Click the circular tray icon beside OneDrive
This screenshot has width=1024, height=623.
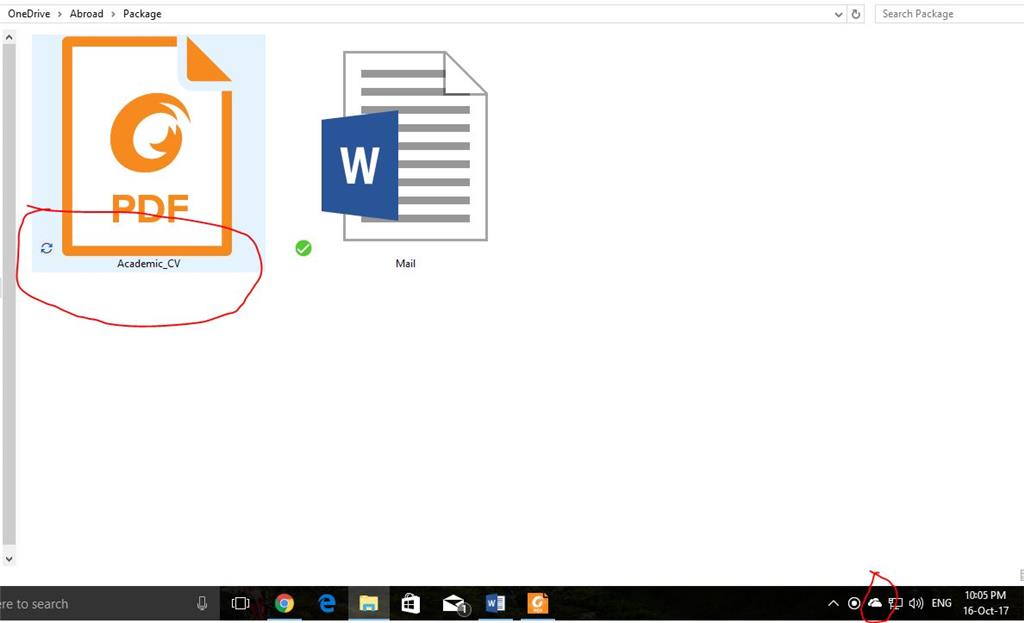854,603
